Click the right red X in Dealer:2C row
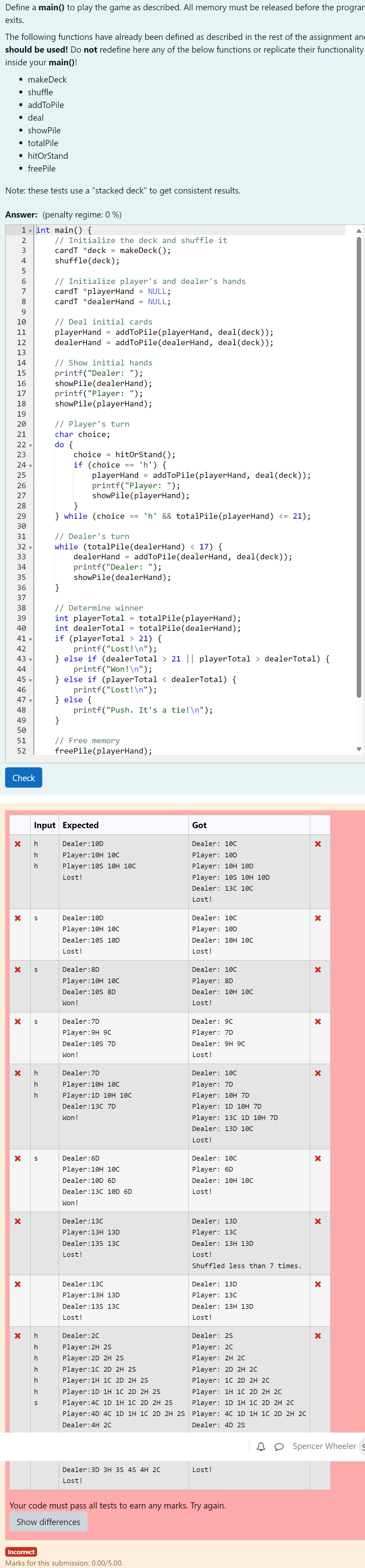The width and height of the screenshot is (365, 1568). click(x=318, y=1336)
